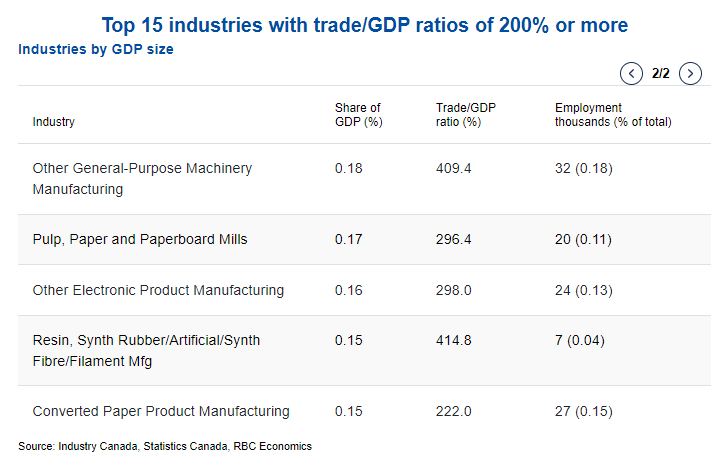This screenshot has height=474, width=726.
Task: Go to the previous table page arrow
Action: pyautogui.click(x=631, y=73)
